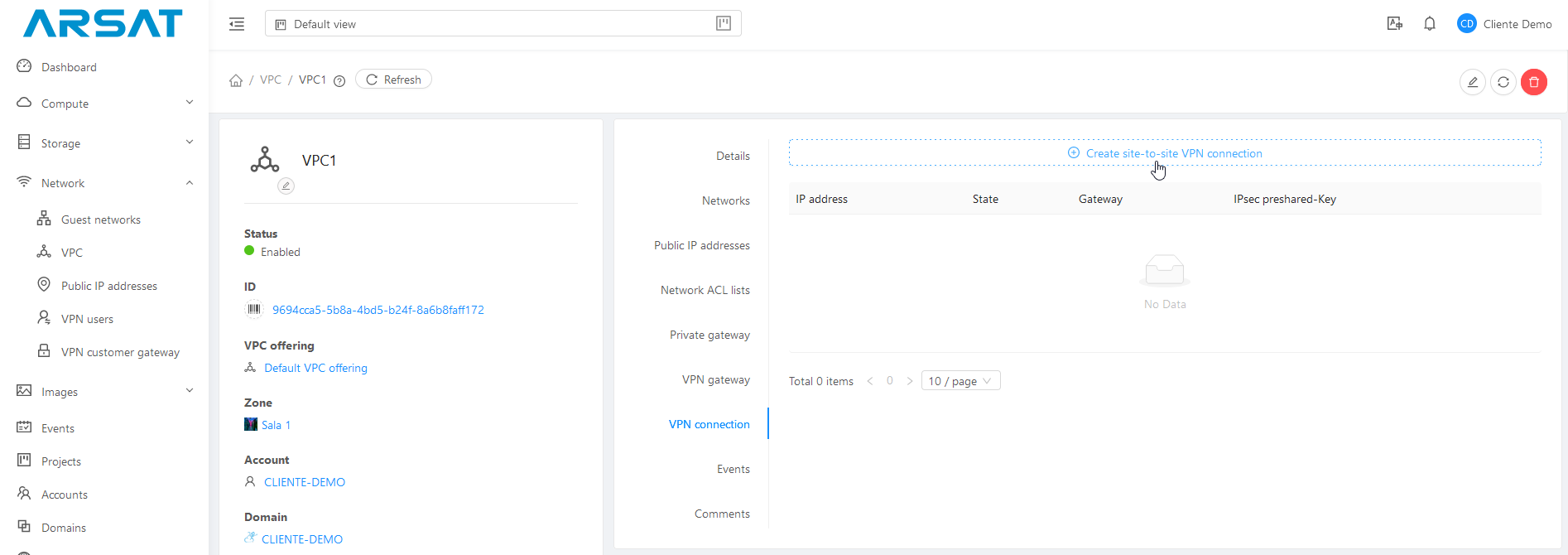Click the edit VPC pencil icon
The height and width of the screenshot is (555, 1568).
(x=1472, y=82)
